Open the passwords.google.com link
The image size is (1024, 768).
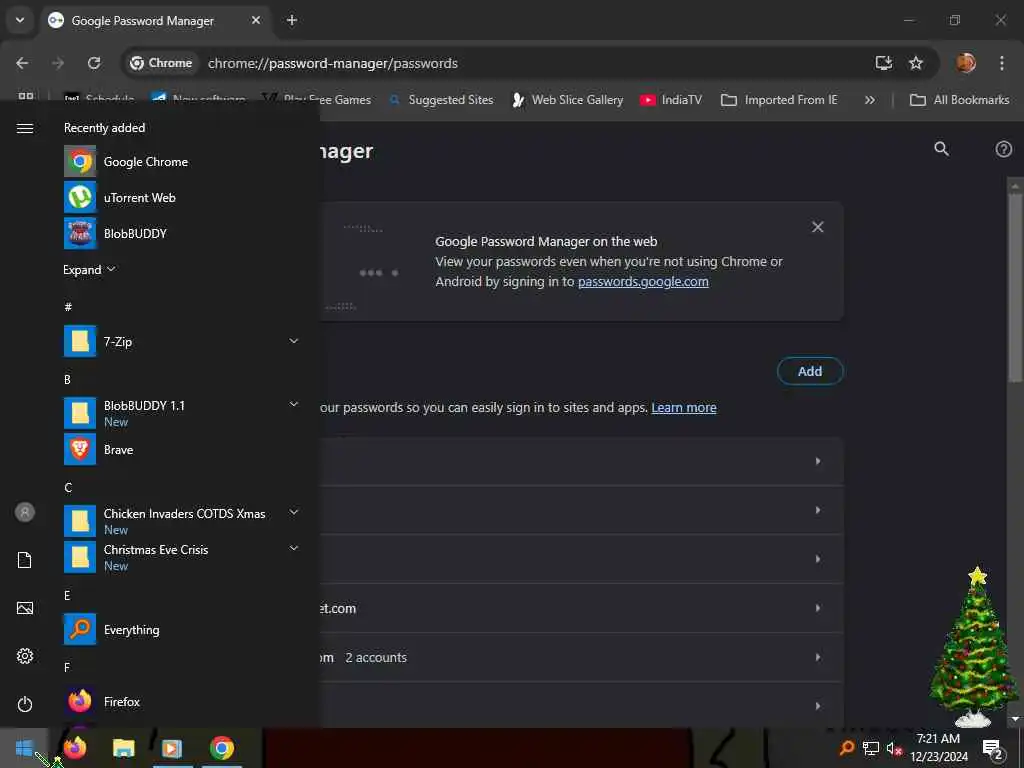click(x=643, y=281)
